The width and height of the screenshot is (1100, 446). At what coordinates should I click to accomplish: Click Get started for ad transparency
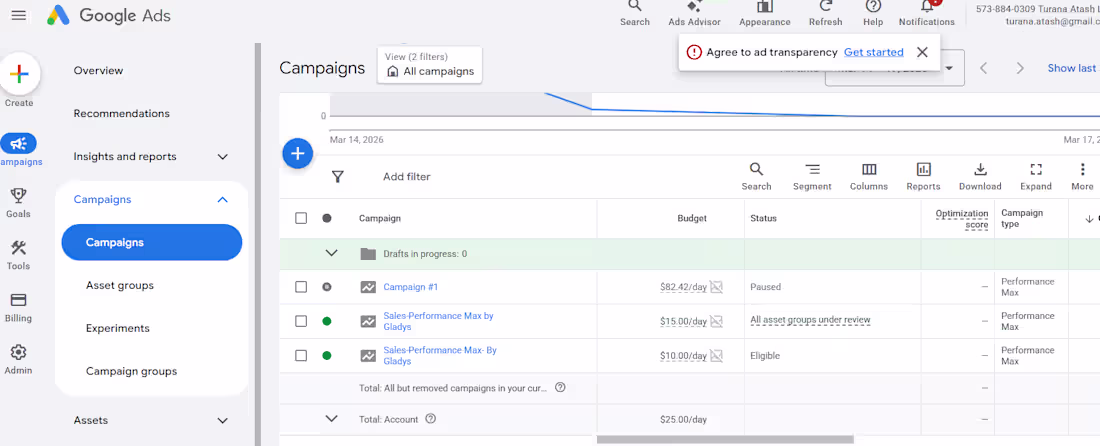[873, 52]
